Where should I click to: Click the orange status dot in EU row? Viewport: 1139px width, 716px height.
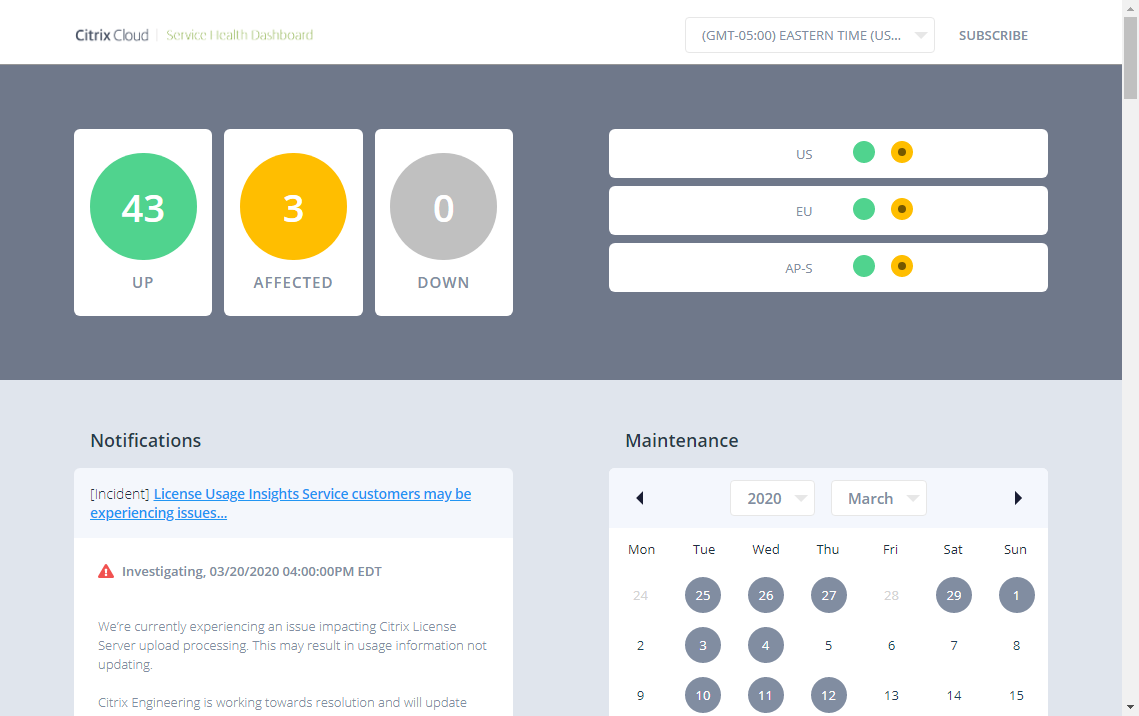tap(901, 209)
